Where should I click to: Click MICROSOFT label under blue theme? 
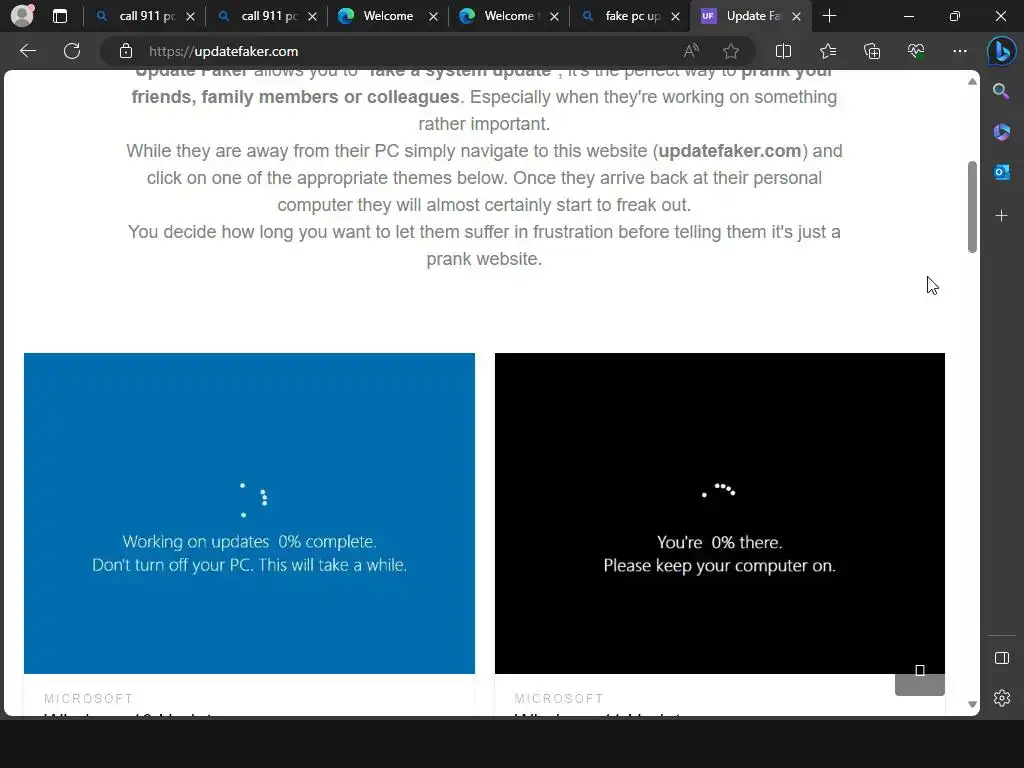tap(89, 699)
